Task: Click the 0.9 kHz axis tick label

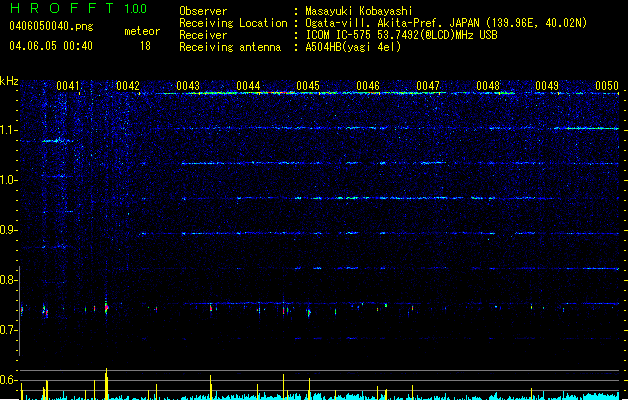Action: point(9,230)
